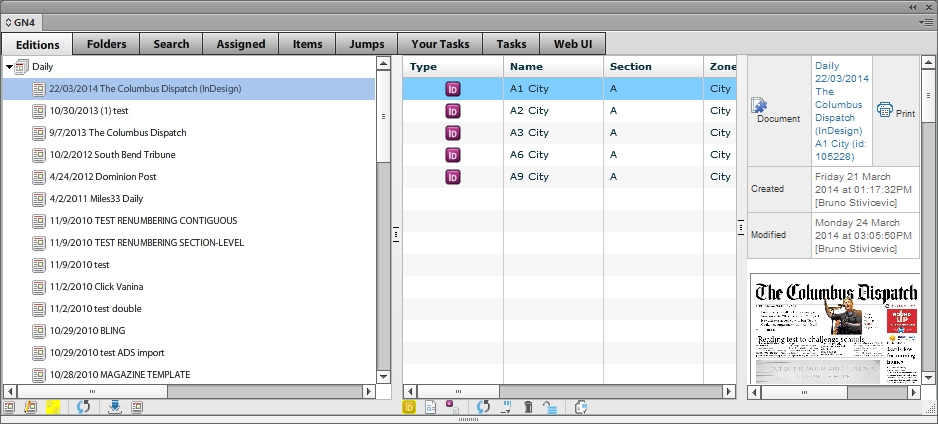The image size is (938, 424).
Task: Sort by the Name column header
Action: point(553,67)
